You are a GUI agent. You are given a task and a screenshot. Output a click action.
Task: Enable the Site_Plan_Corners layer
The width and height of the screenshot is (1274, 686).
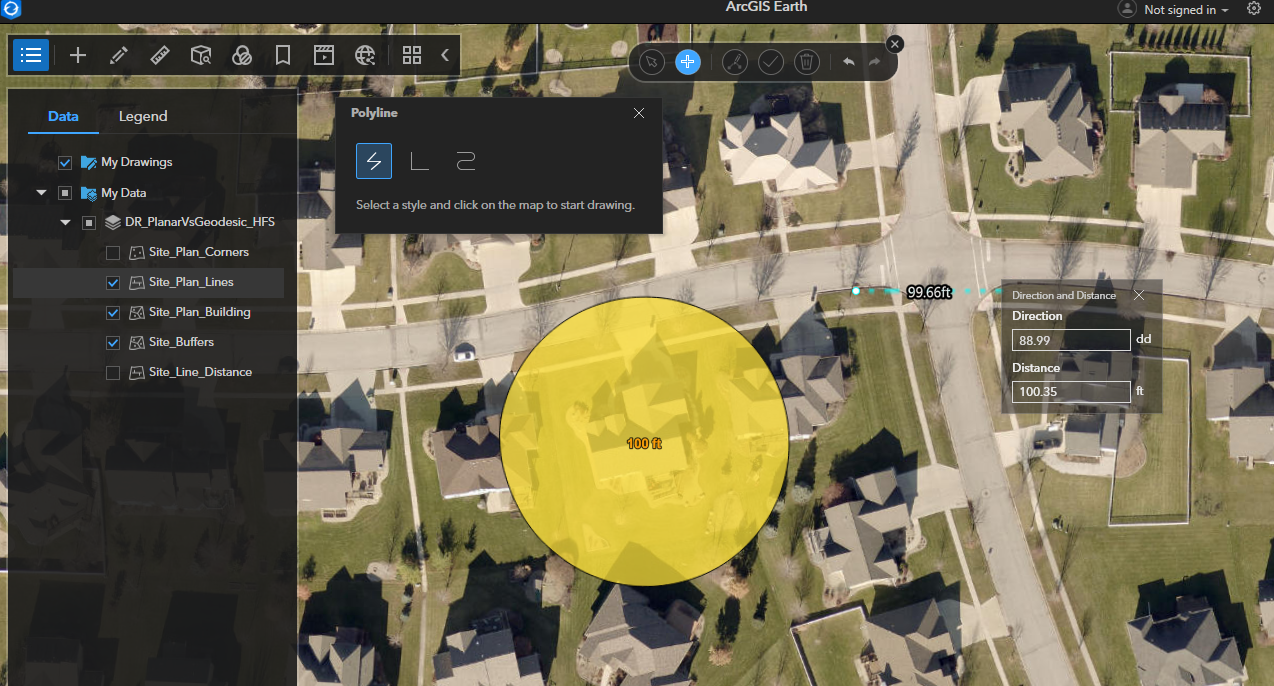coord(113,252)
